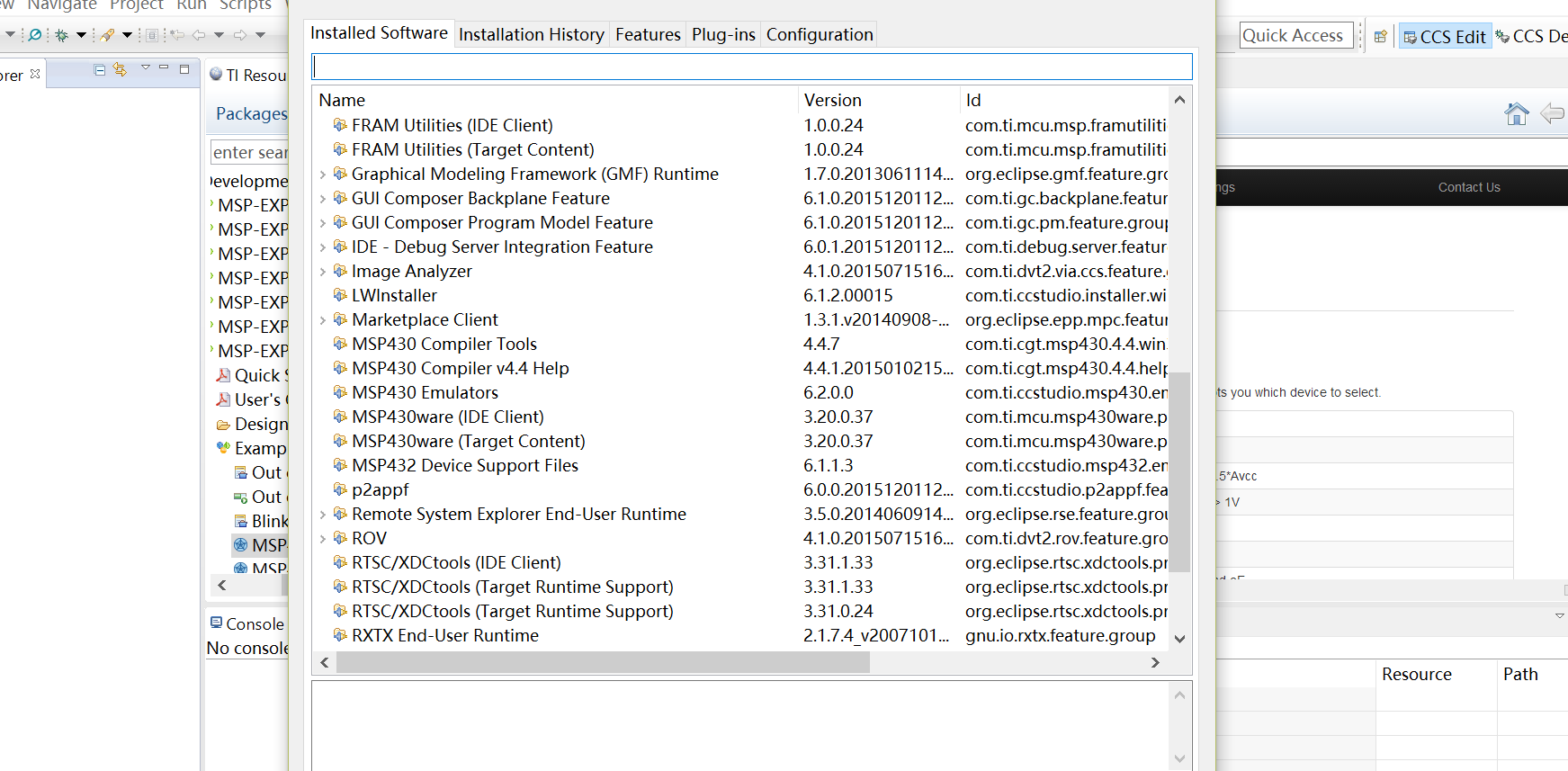The width and height of the screenshot is (1568, 771).
Task: Click the Back arrow beside the Home icon
Action: pos(1554,113)
